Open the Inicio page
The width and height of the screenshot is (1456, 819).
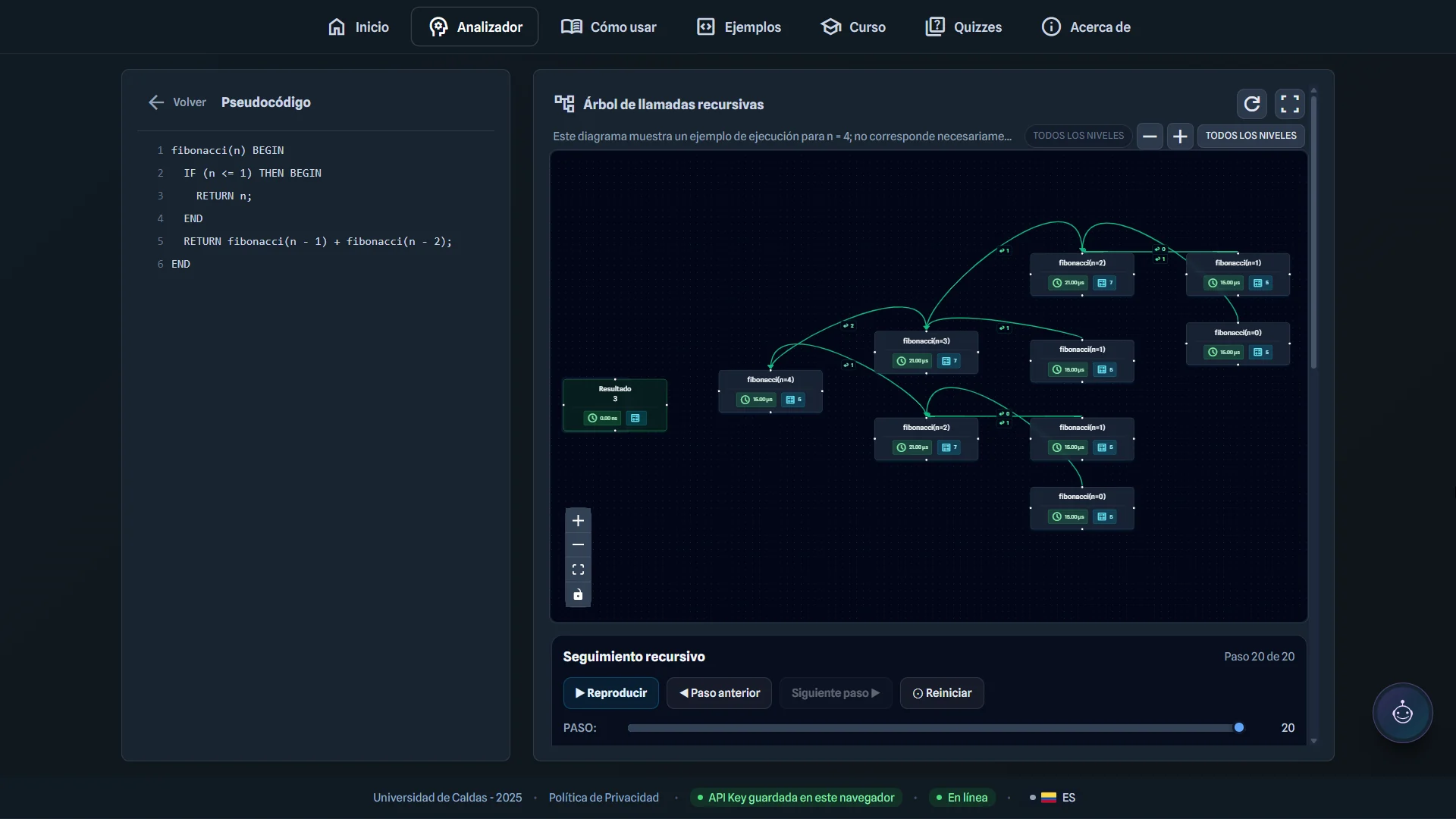tap(359, 27)
